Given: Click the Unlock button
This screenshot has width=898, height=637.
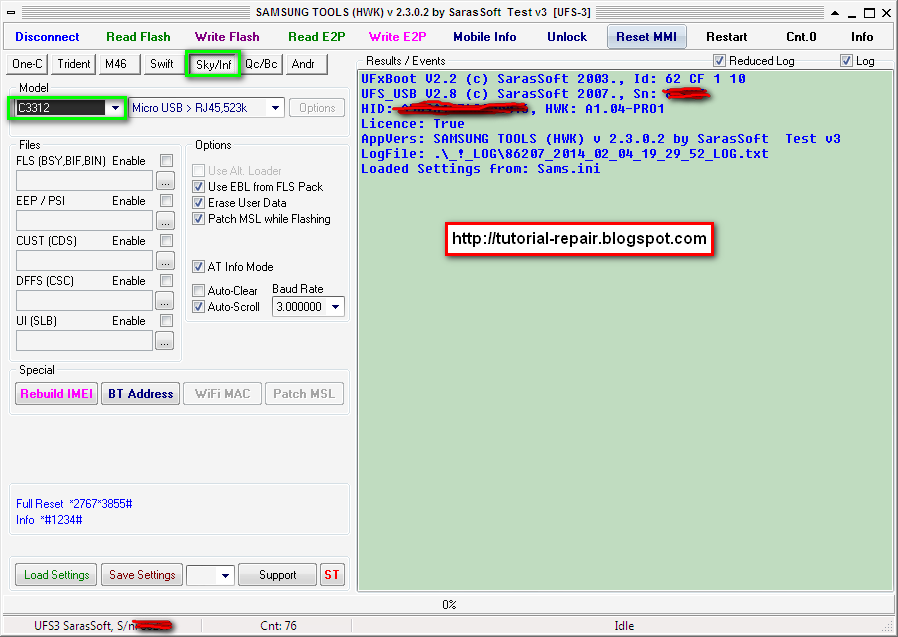Looking at the screenshot, I should 567,37.
